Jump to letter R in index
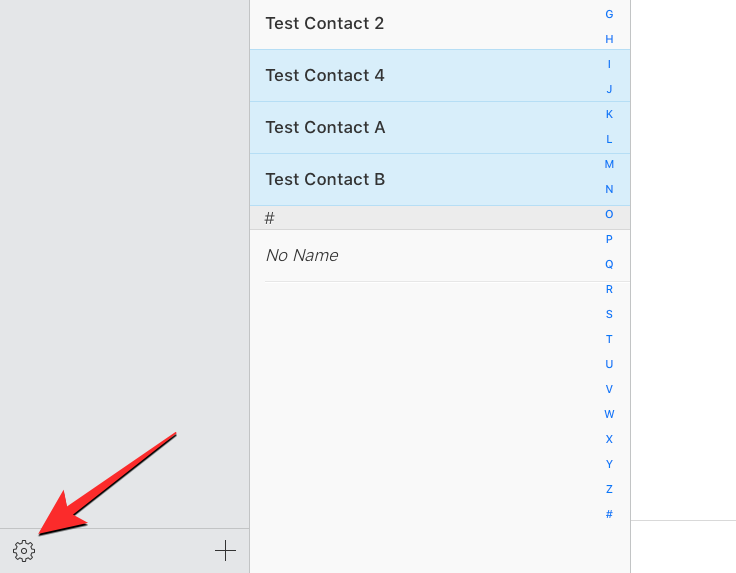The image size is (736, 573). point(609,289)
